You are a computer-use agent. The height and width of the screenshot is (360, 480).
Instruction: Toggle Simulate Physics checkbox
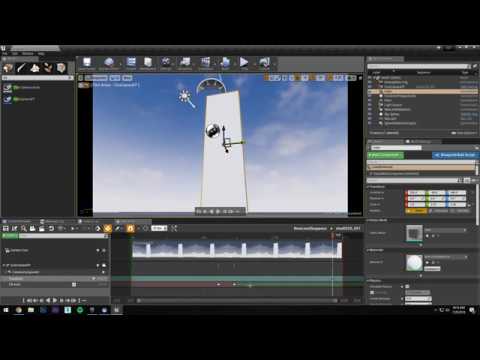click(407, 286)
